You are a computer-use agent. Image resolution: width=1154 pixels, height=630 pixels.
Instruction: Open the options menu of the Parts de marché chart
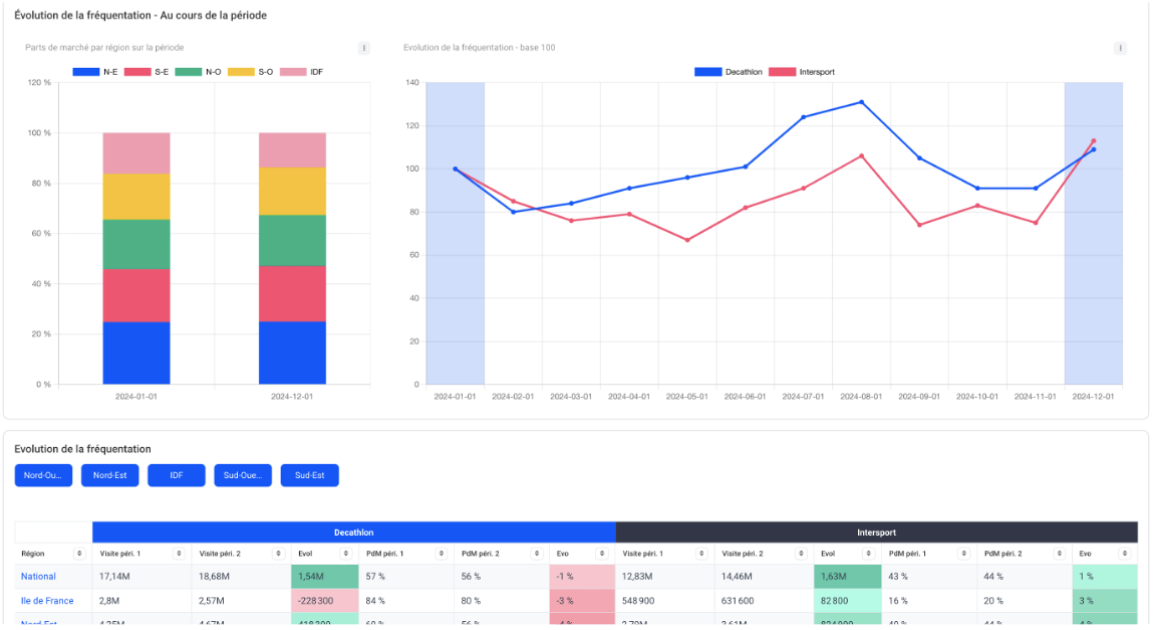click(x=364, y=48)
